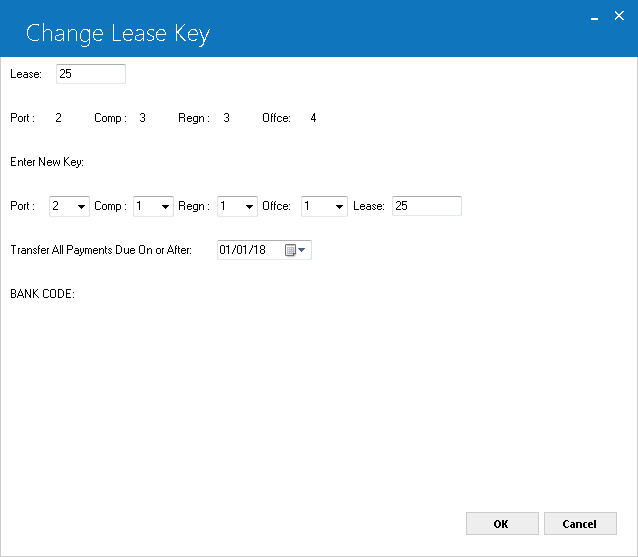
Task: Confirm changes with the OK button
Action: [502, 524]
